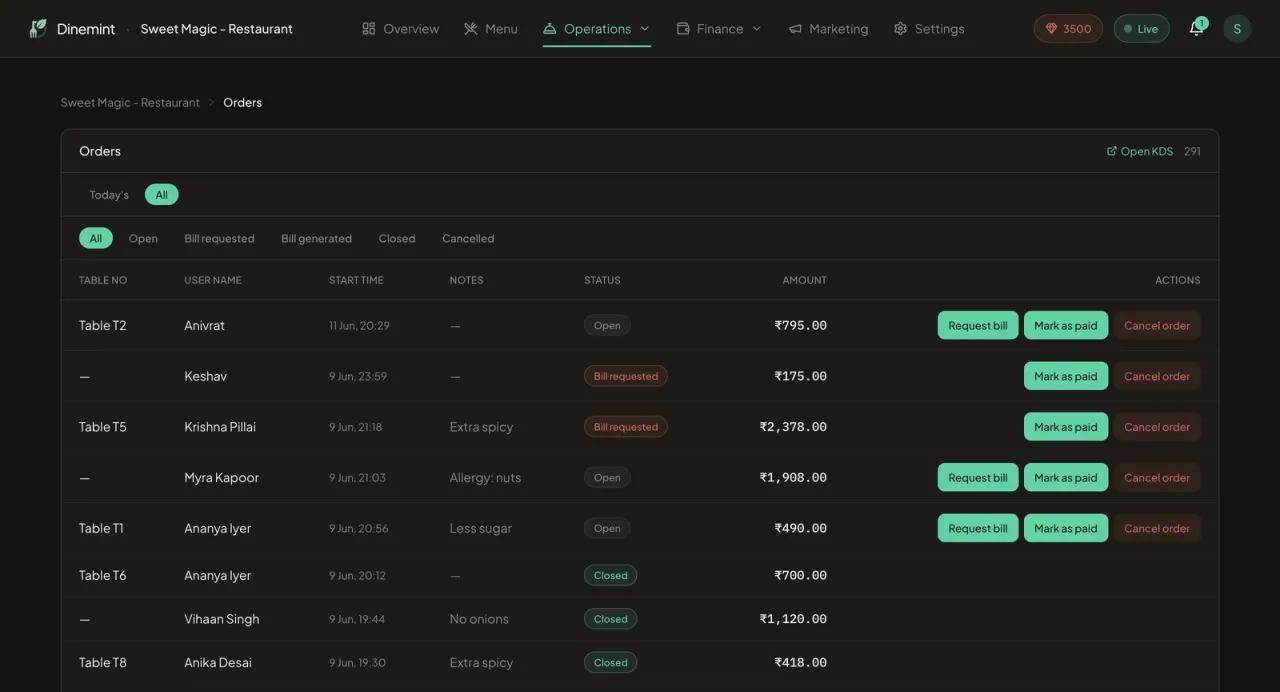Click Sweet Magic - Restaurant breadcrumb
The height and width of the screenshot is (692, 1280).
click(130, 102)
